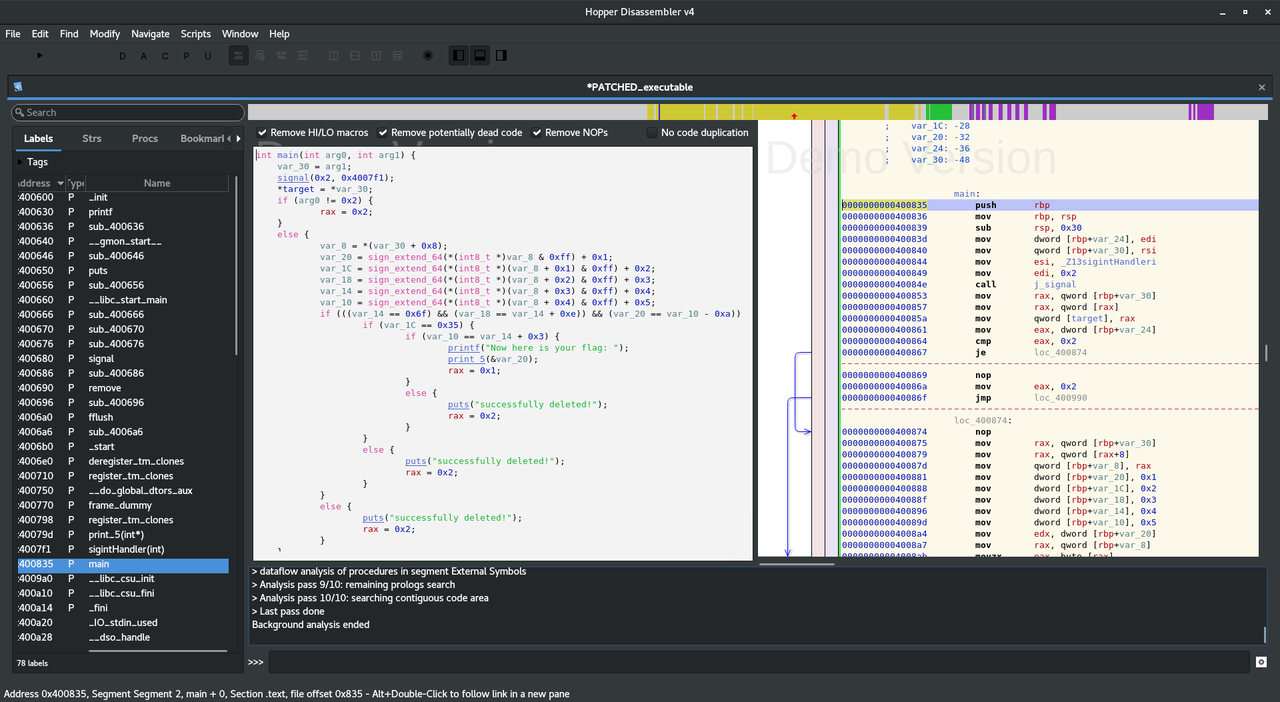Click the Run/play arrow in the toolbar
Image resolution: width=1280 pixels, height=702 pixels.
40,56
